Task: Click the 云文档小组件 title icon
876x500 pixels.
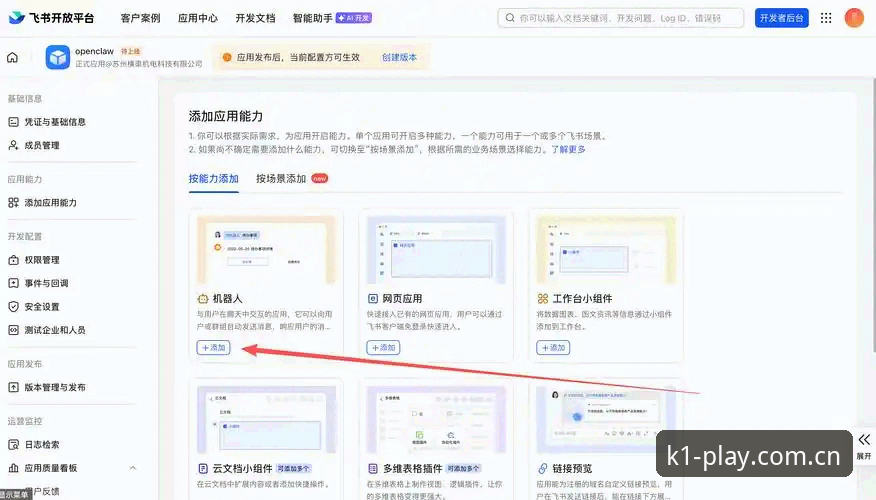Action: (203, 468)
